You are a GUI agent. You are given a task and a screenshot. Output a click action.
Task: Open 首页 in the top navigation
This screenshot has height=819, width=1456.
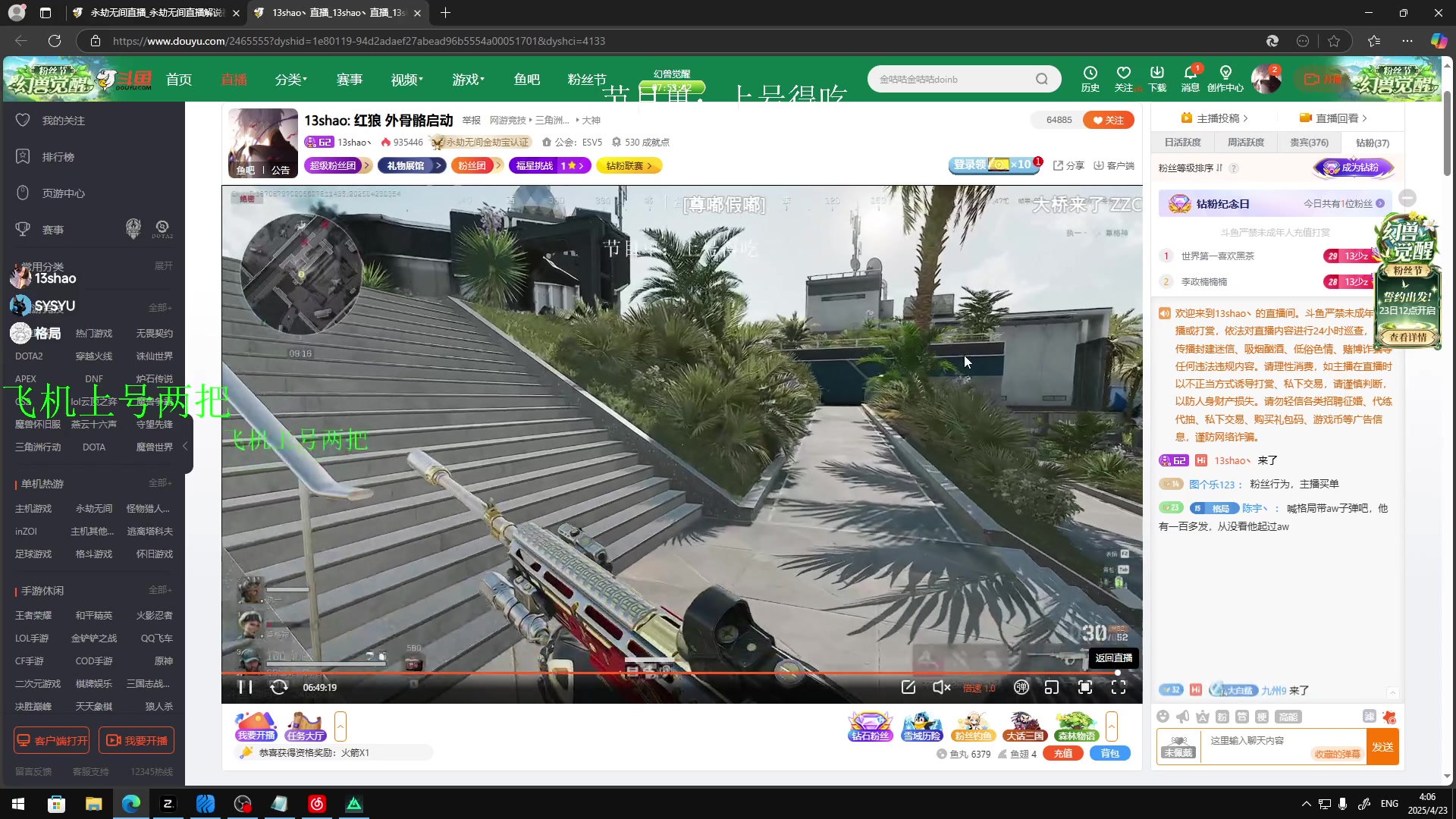click(179, 79)
